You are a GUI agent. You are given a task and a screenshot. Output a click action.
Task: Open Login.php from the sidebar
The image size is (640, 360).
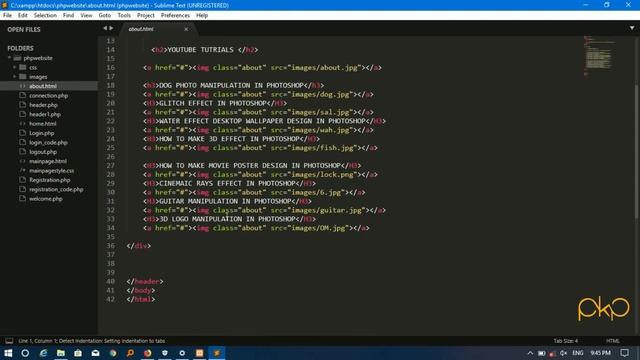(42, 133)
